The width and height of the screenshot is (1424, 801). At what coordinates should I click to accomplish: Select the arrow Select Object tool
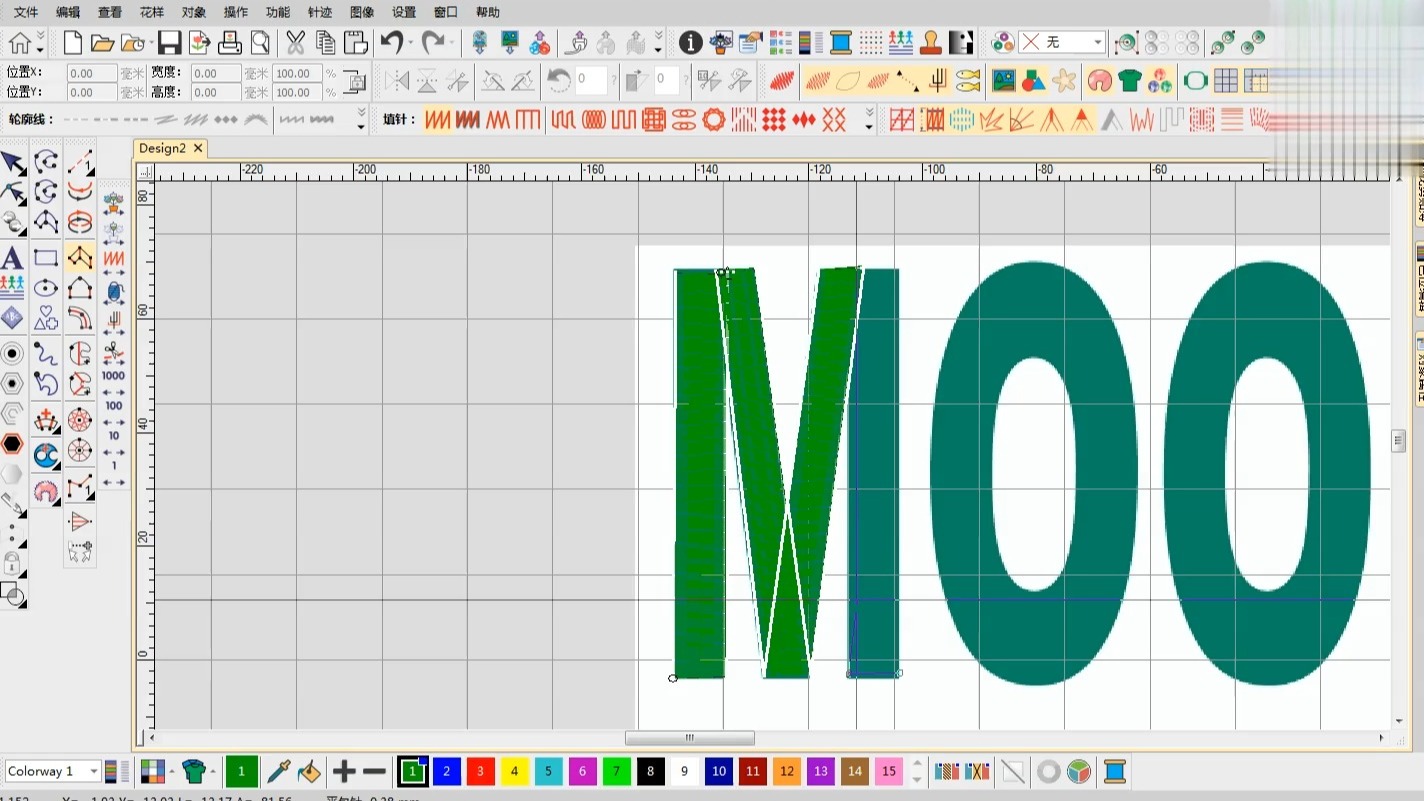pos(12,163)
